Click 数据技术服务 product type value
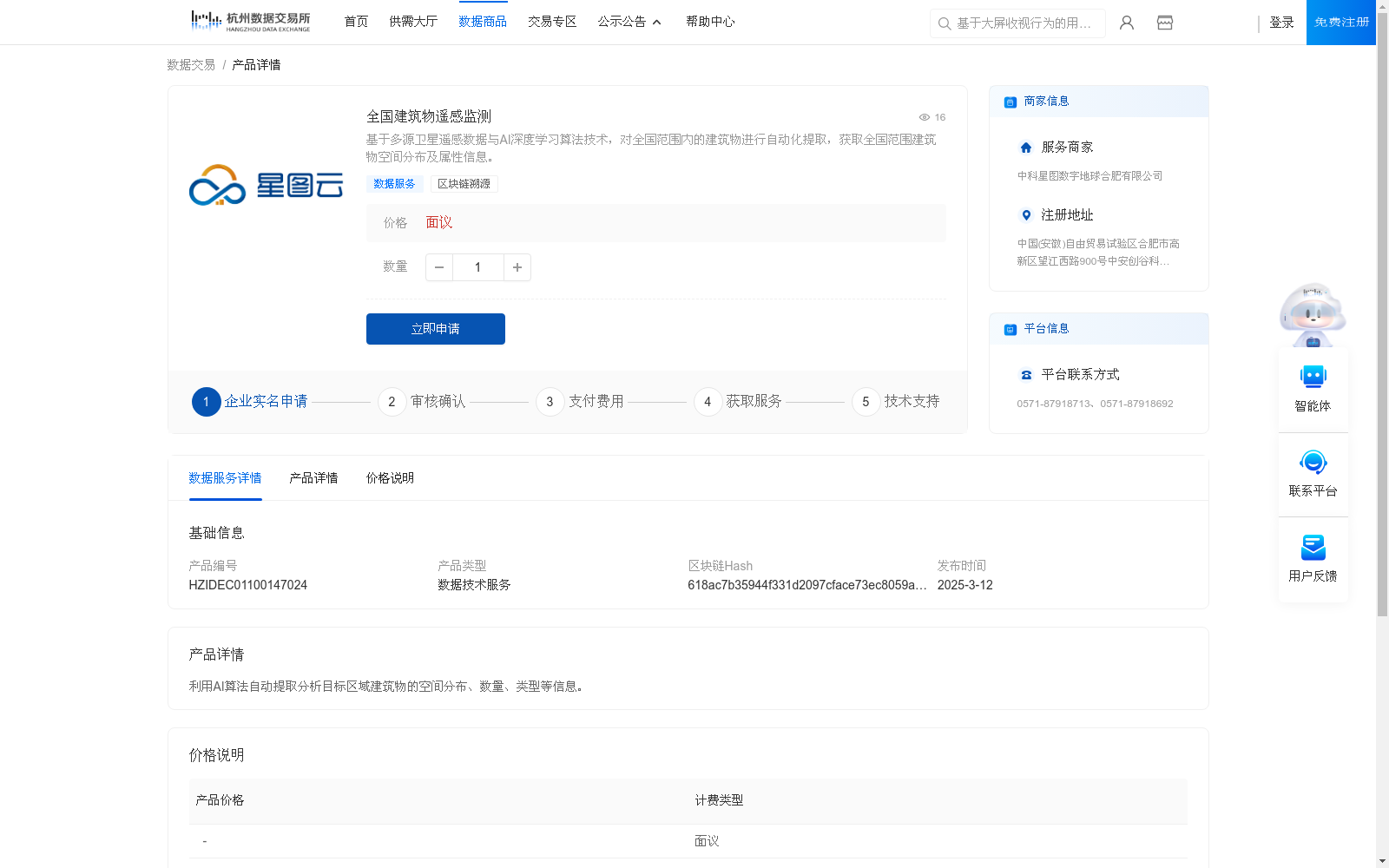Image resolution: width=1389 pixels, height=868 pixels. coord(474,585)
